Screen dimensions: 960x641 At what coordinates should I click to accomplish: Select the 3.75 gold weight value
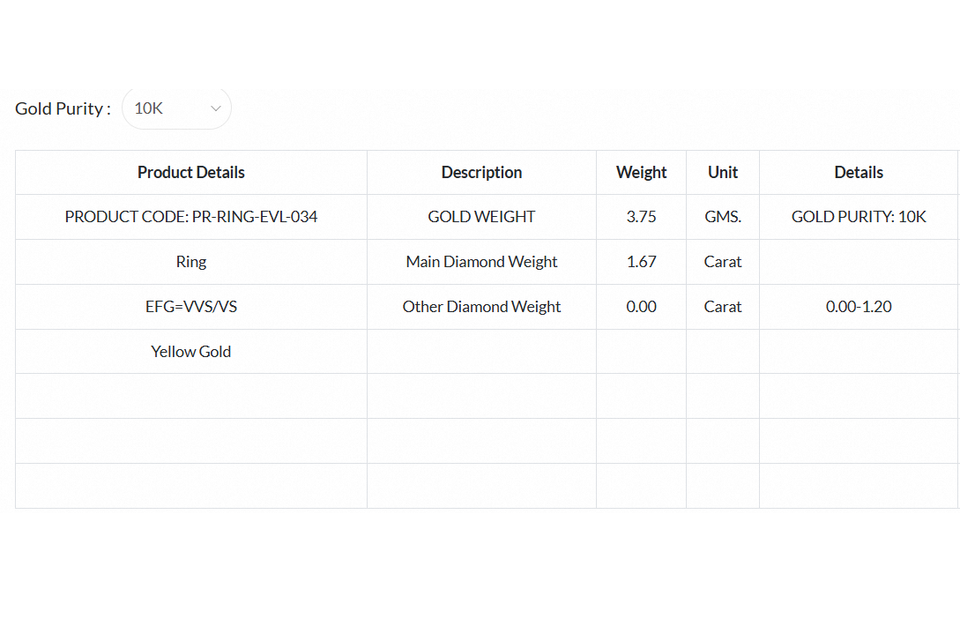641,216
